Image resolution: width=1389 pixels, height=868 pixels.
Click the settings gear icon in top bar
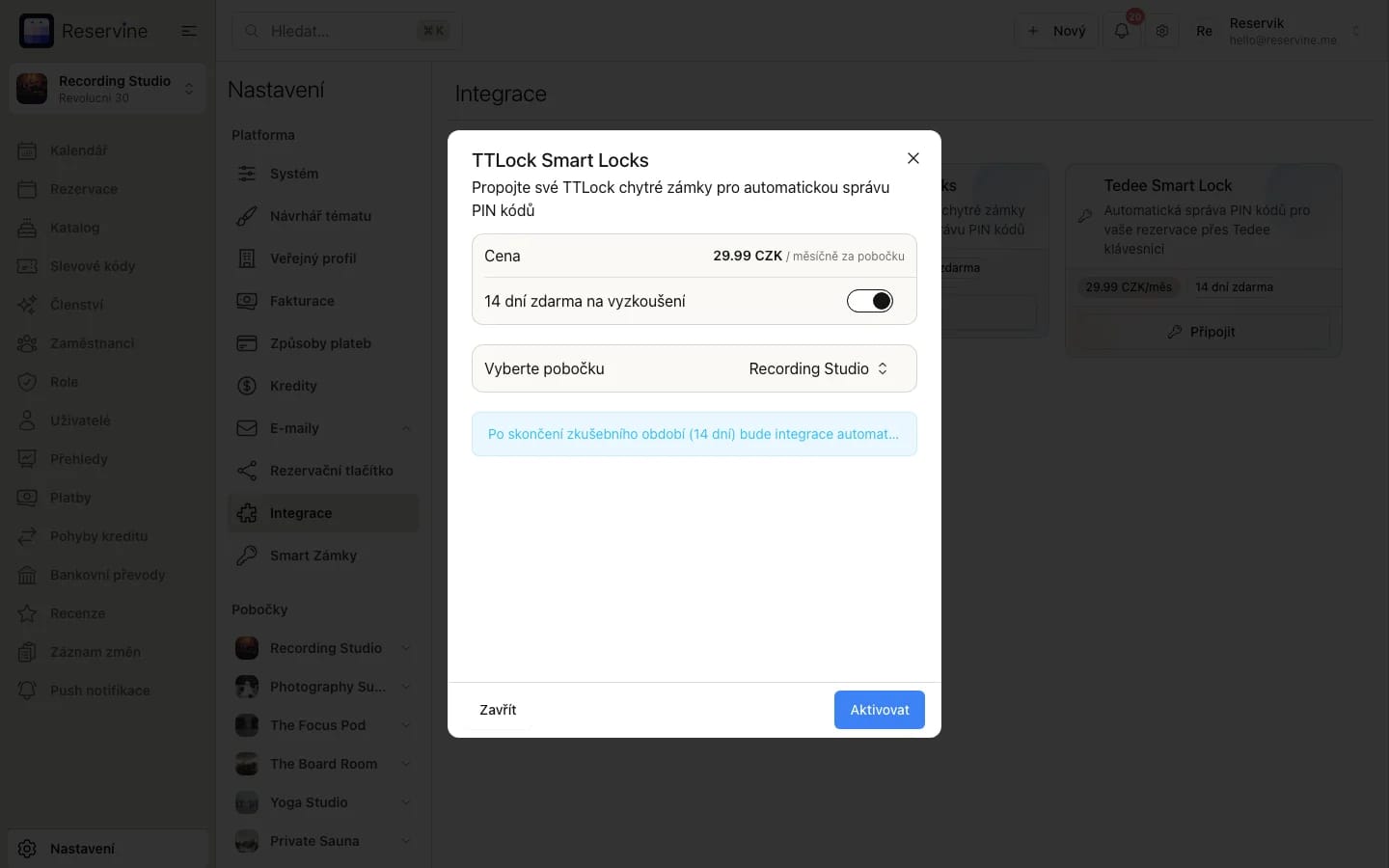click(1162, 31)
